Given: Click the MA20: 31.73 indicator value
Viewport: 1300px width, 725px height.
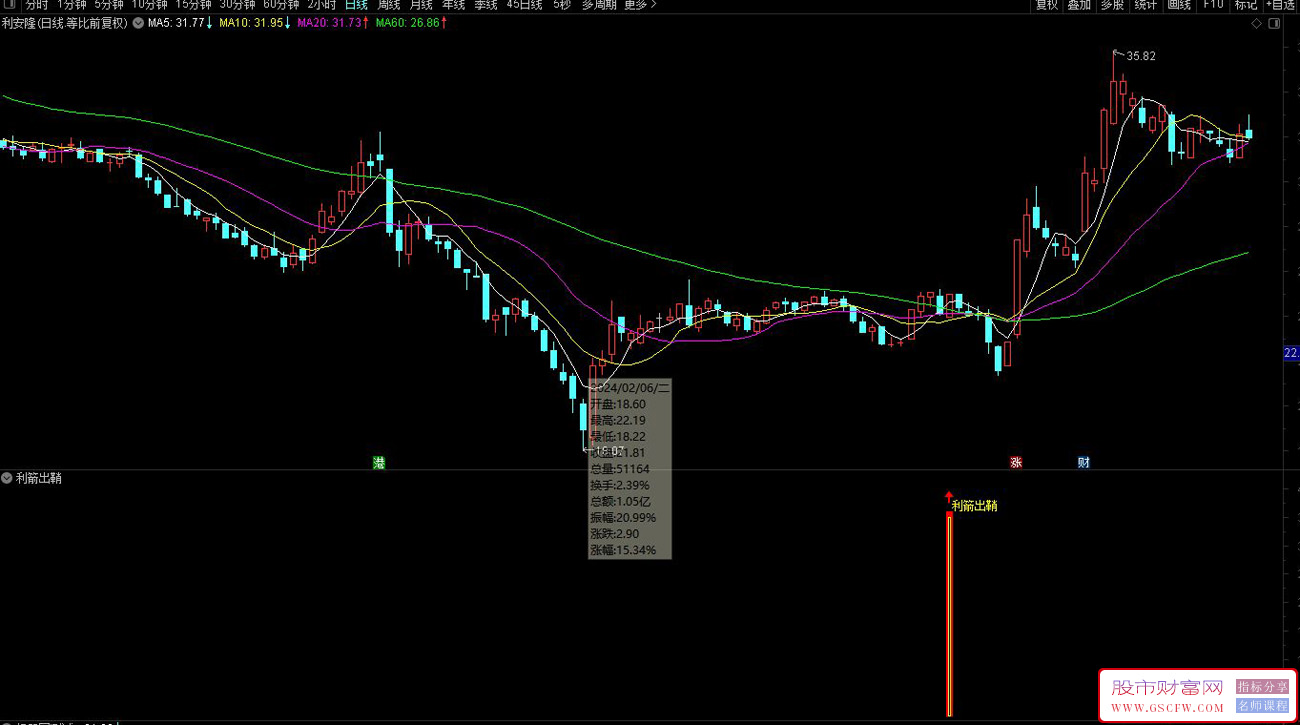Looking at the screenshot, I should [x=333, y=23].
